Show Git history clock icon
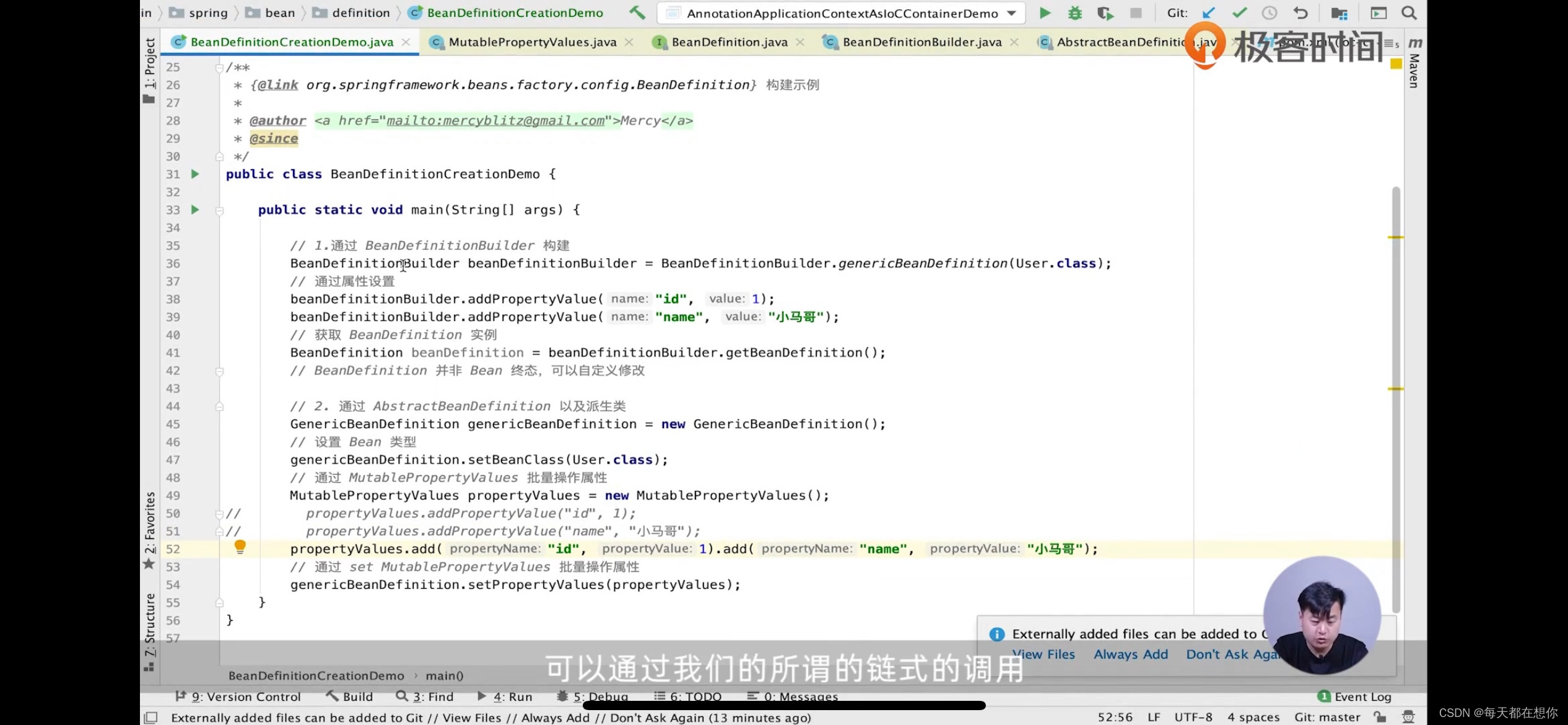Image resolution: width=1568 pixels, height=725 pixels. click(1270, 13)
